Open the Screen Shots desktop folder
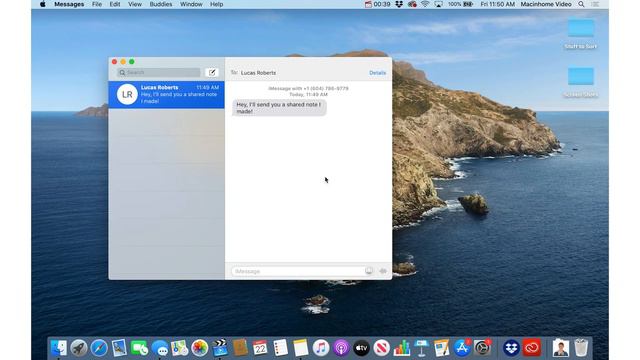The width and height of the screenshot is (640, 360). tap(580, 82)
